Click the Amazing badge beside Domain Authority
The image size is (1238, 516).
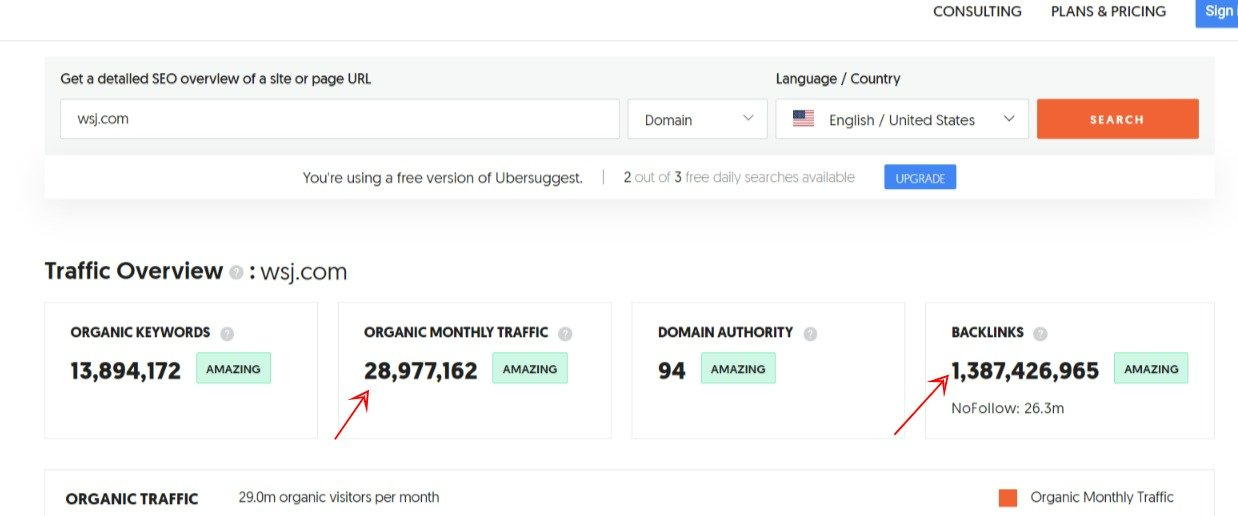(737, 369)
